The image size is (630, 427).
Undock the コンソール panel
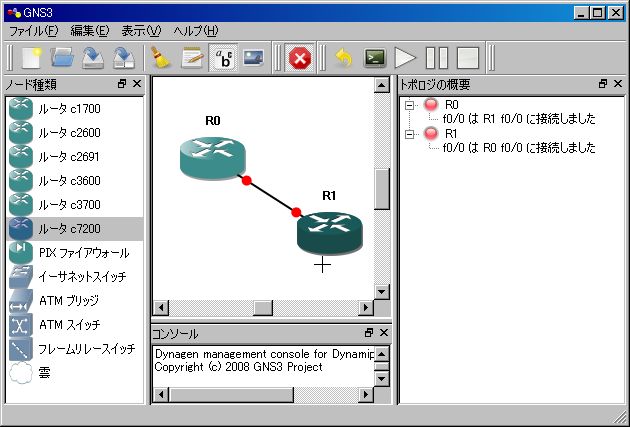[369, 333]
